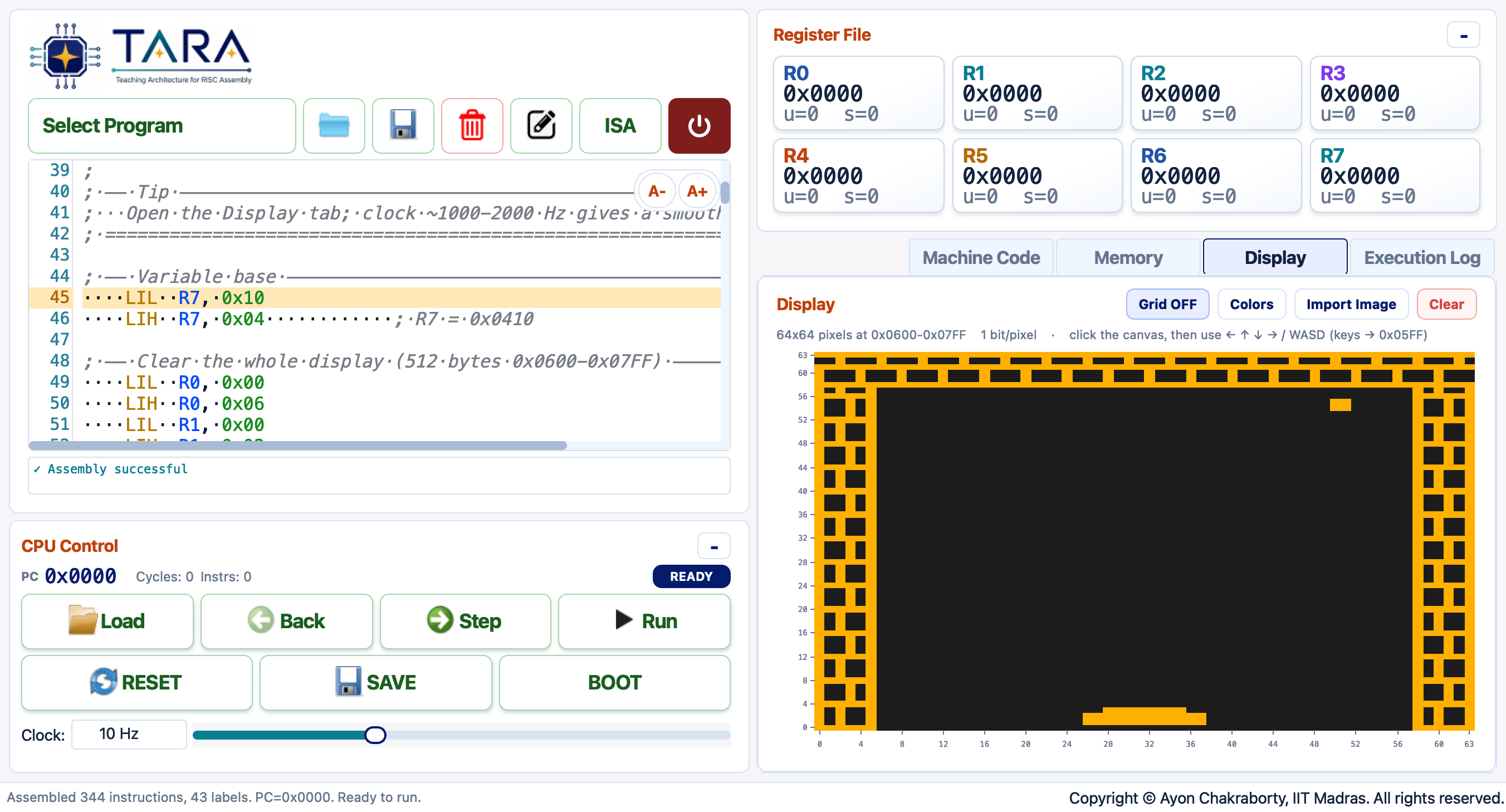
Task: Click the READY status badge
Action: (691, 576)
